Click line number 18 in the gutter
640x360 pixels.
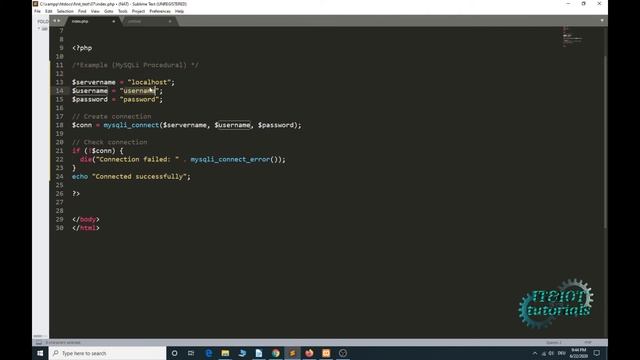coord(60,125)
